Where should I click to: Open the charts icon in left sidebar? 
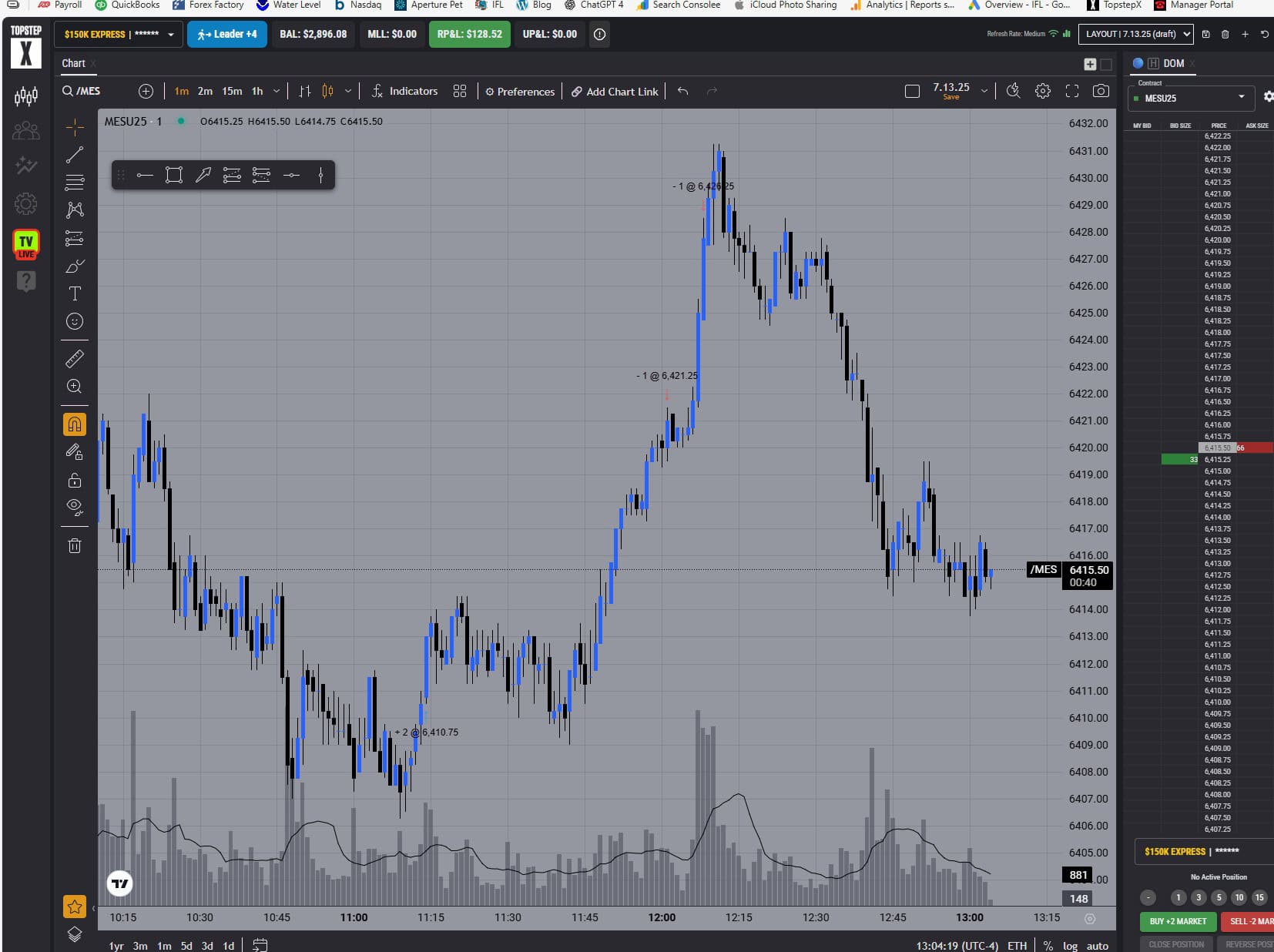point(26,96)
